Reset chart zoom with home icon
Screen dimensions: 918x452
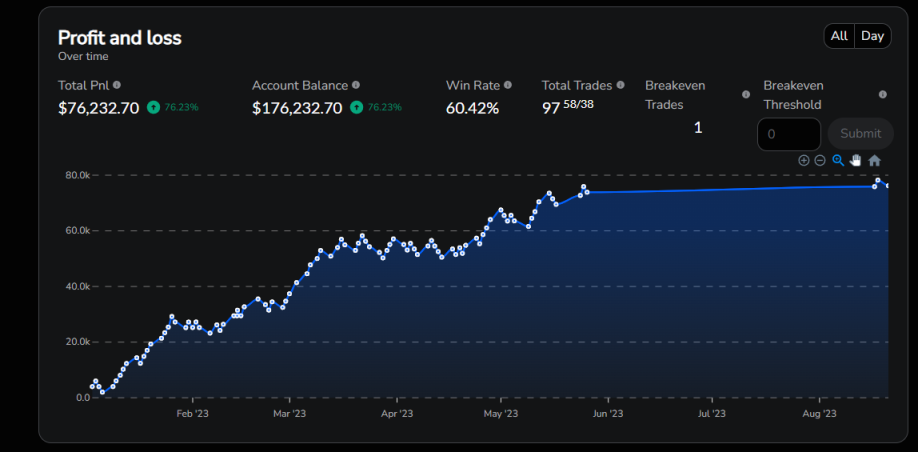tap(875, 161)
